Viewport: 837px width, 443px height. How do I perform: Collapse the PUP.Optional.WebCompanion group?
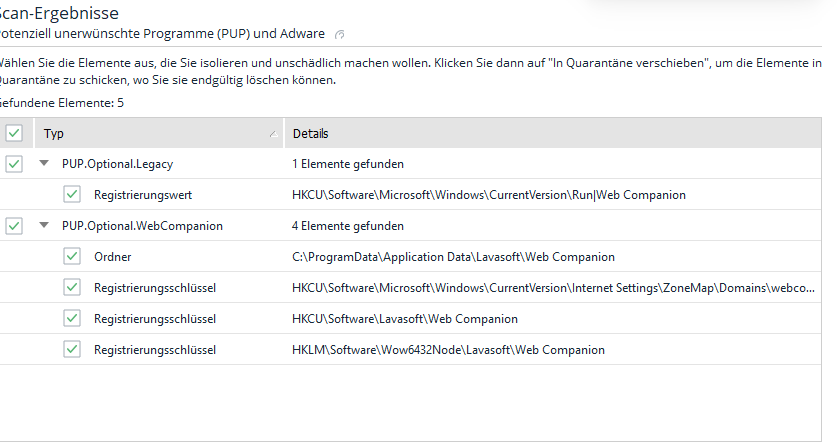tap(43, 226)
